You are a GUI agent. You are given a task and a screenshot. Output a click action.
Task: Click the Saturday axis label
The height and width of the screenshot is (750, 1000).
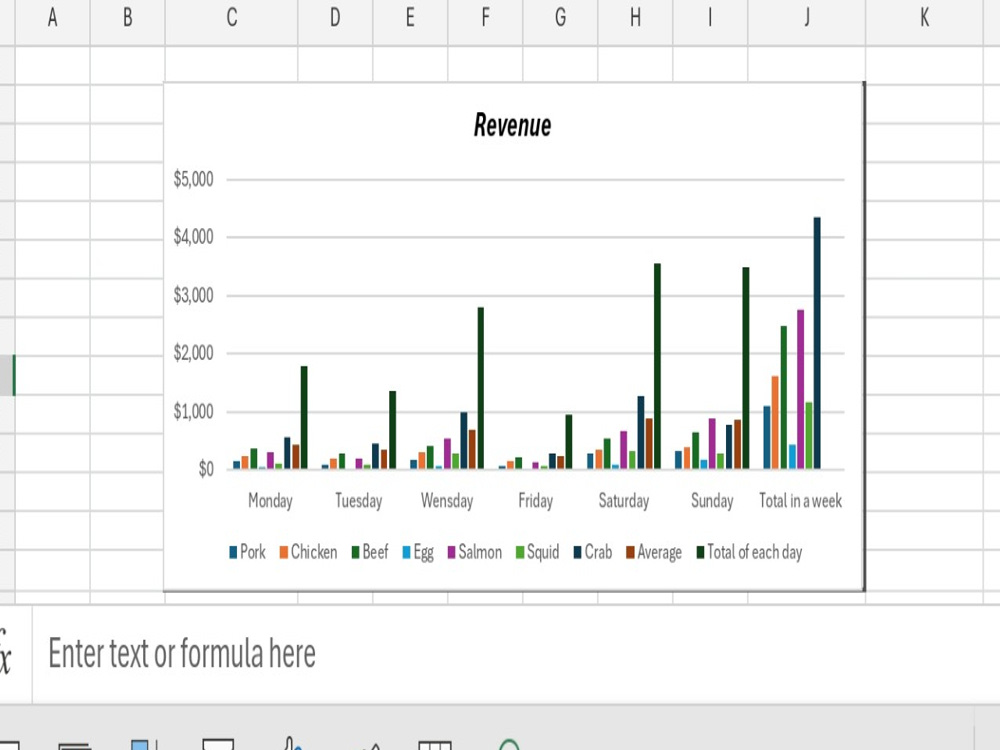click(x=624, y=501)
